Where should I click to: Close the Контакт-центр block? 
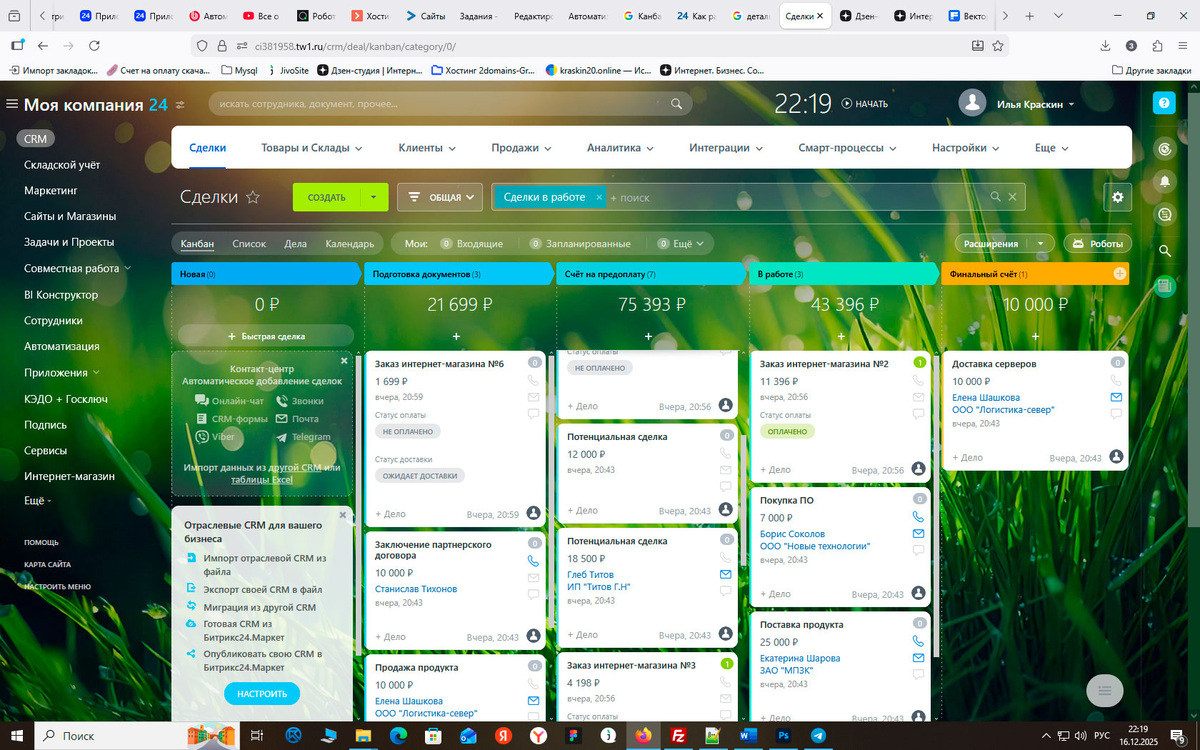pos(344,360)
